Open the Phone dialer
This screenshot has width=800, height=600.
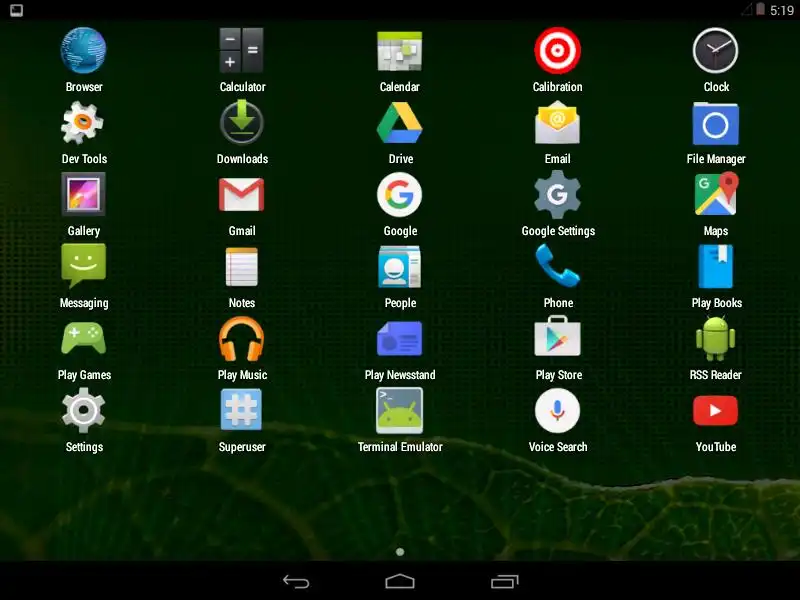tap(557, 266)
